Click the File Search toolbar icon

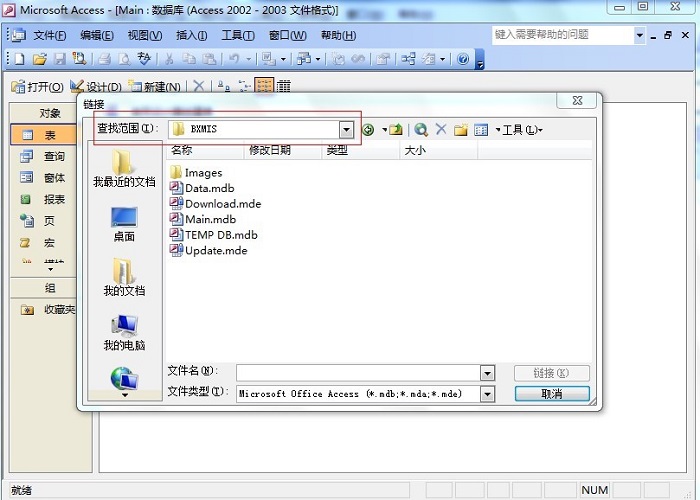pyautogui.click(x=79, y=59)
